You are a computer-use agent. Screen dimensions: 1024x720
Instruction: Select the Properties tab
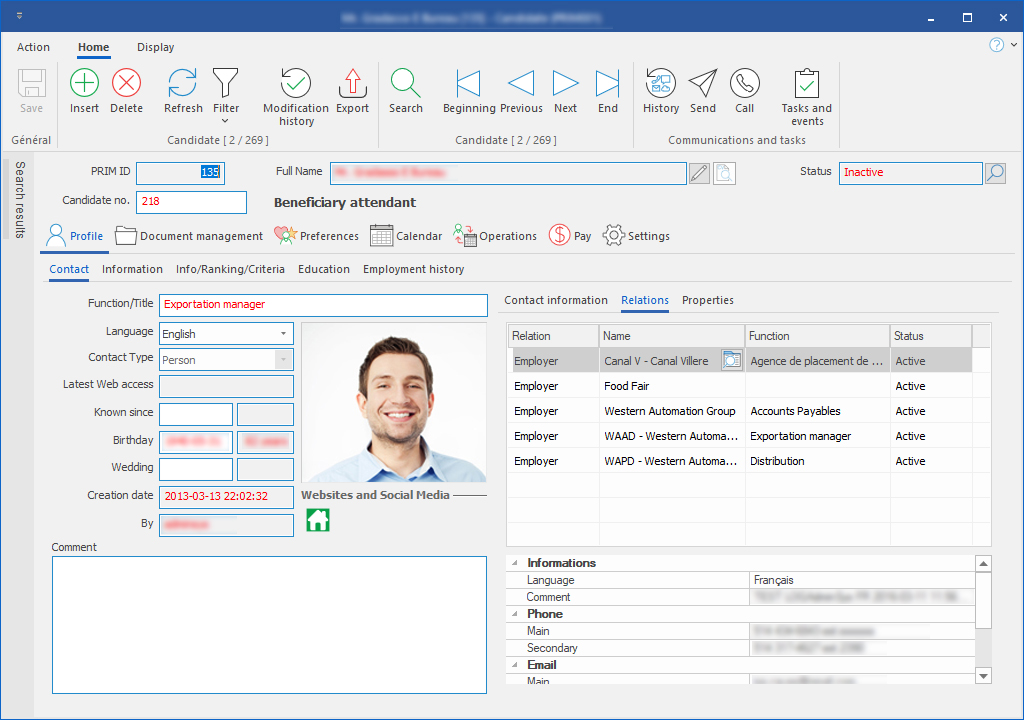707,300
